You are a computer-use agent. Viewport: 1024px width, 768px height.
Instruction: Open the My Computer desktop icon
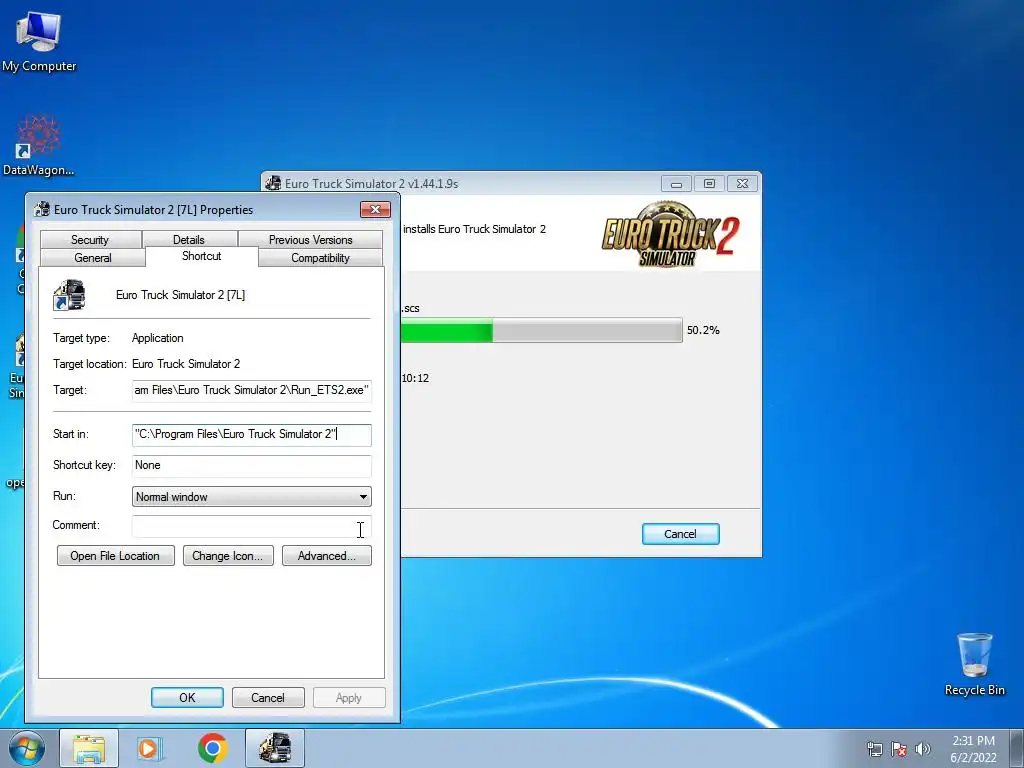point(39,42)
